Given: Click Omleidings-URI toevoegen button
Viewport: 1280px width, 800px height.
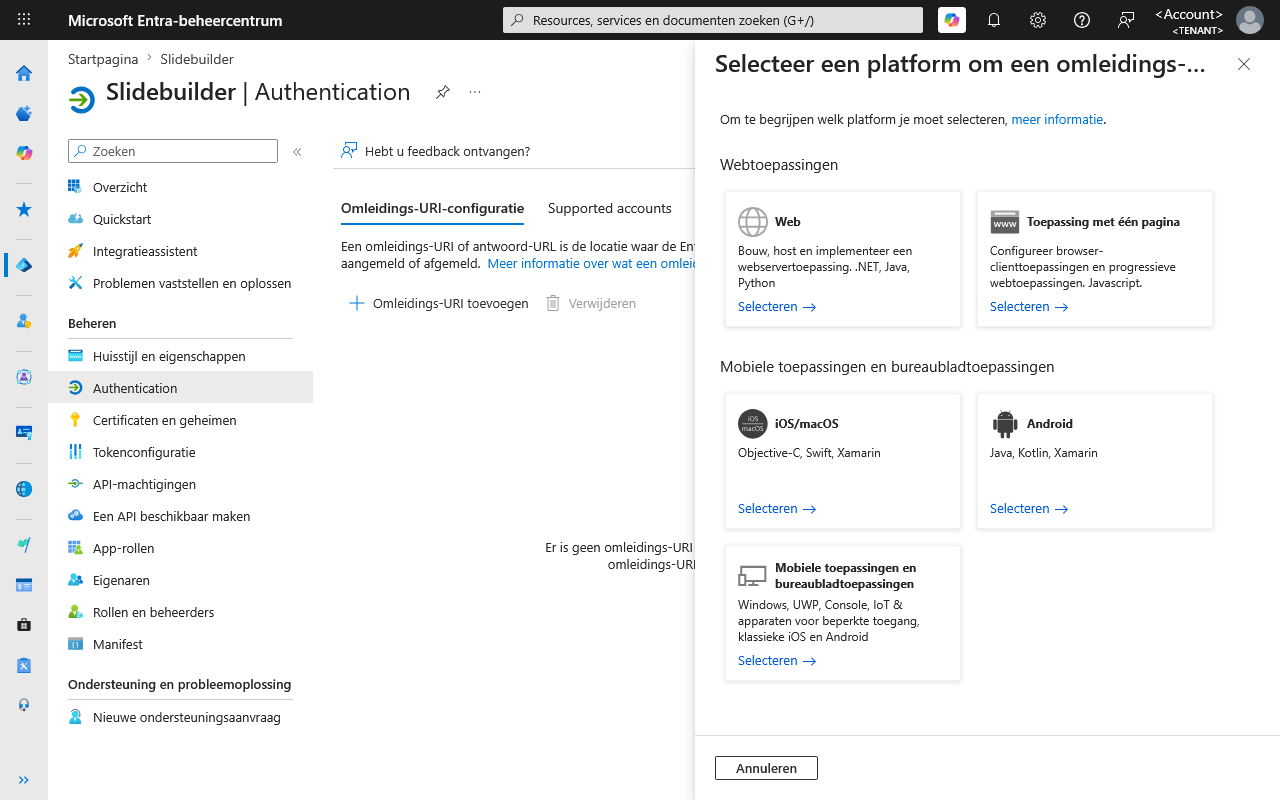Looking at the screenshot, I should point(438,303).
